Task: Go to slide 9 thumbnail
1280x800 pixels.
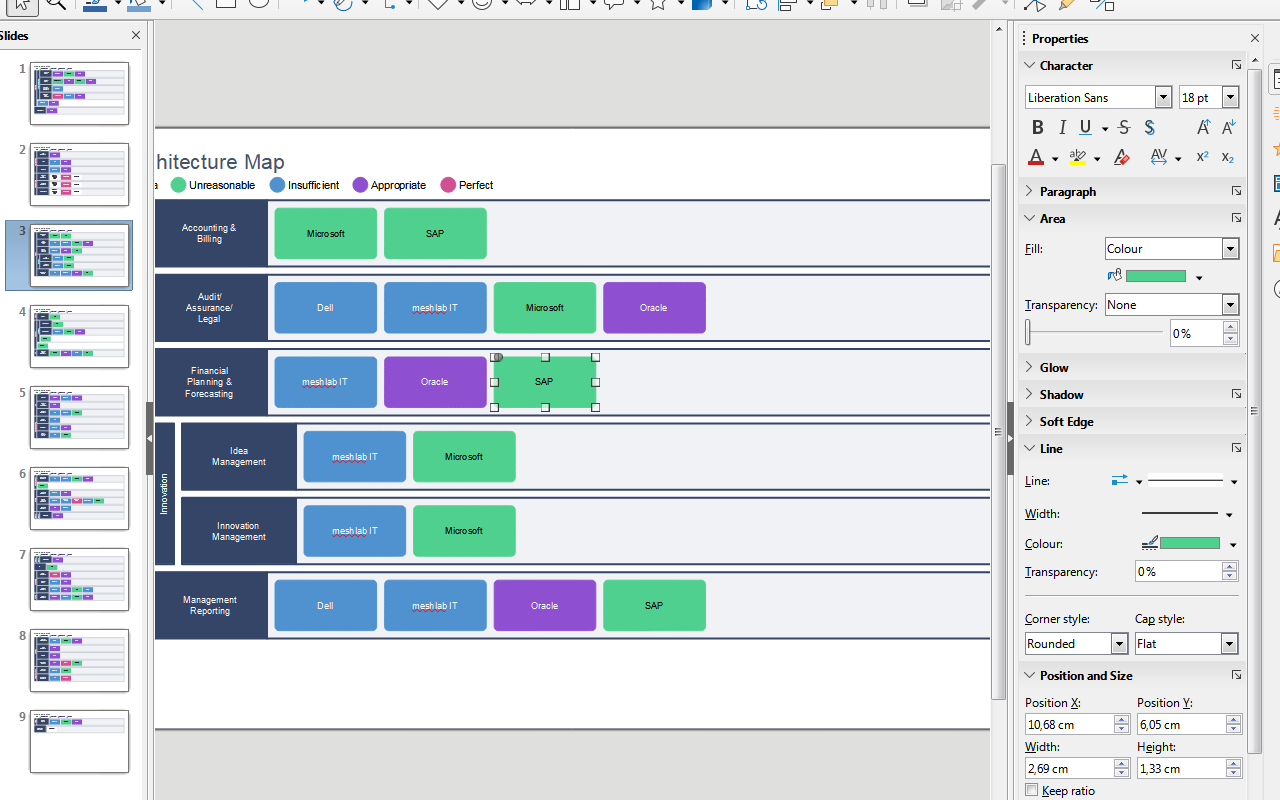Action: click(80, 741)
